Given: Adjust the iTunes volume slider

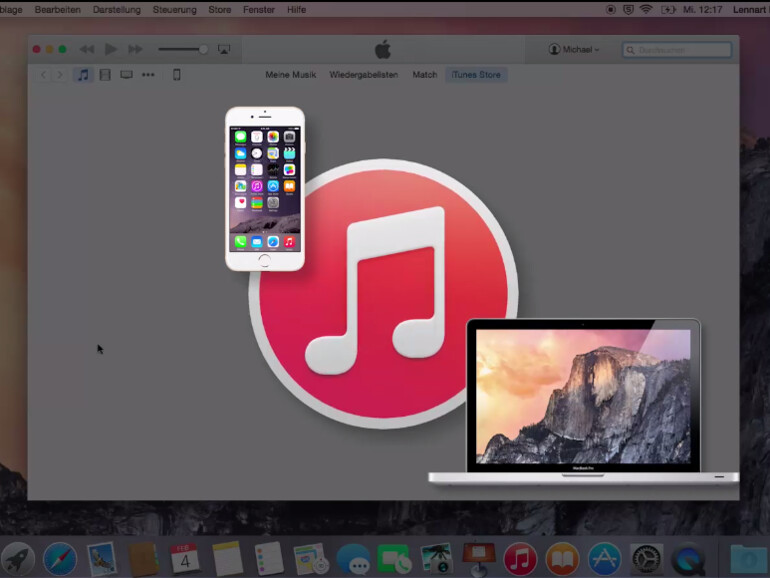Looking at the screenshot, I should pyautogui.click(x=183, y=49).
